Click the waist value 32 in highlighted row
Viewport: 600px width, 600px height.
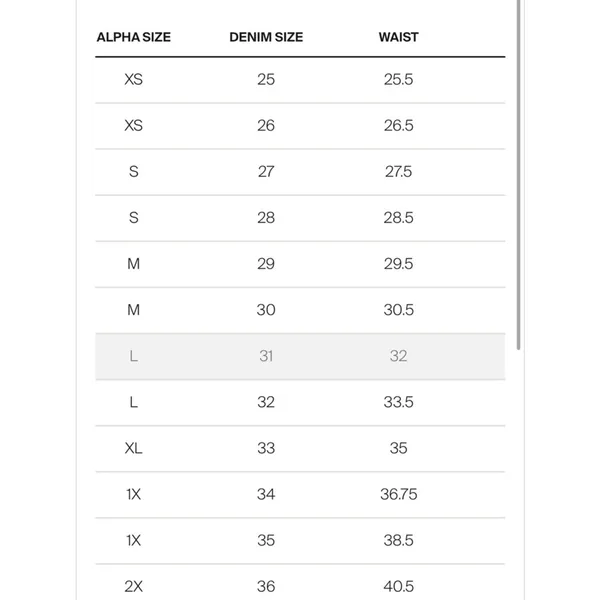[x=398, y=356]
